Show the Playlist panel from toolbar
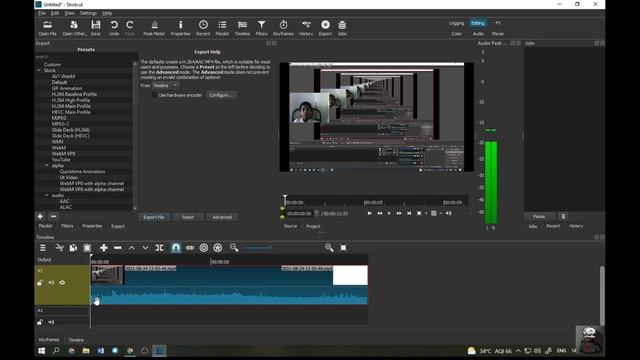 point(222,28)
